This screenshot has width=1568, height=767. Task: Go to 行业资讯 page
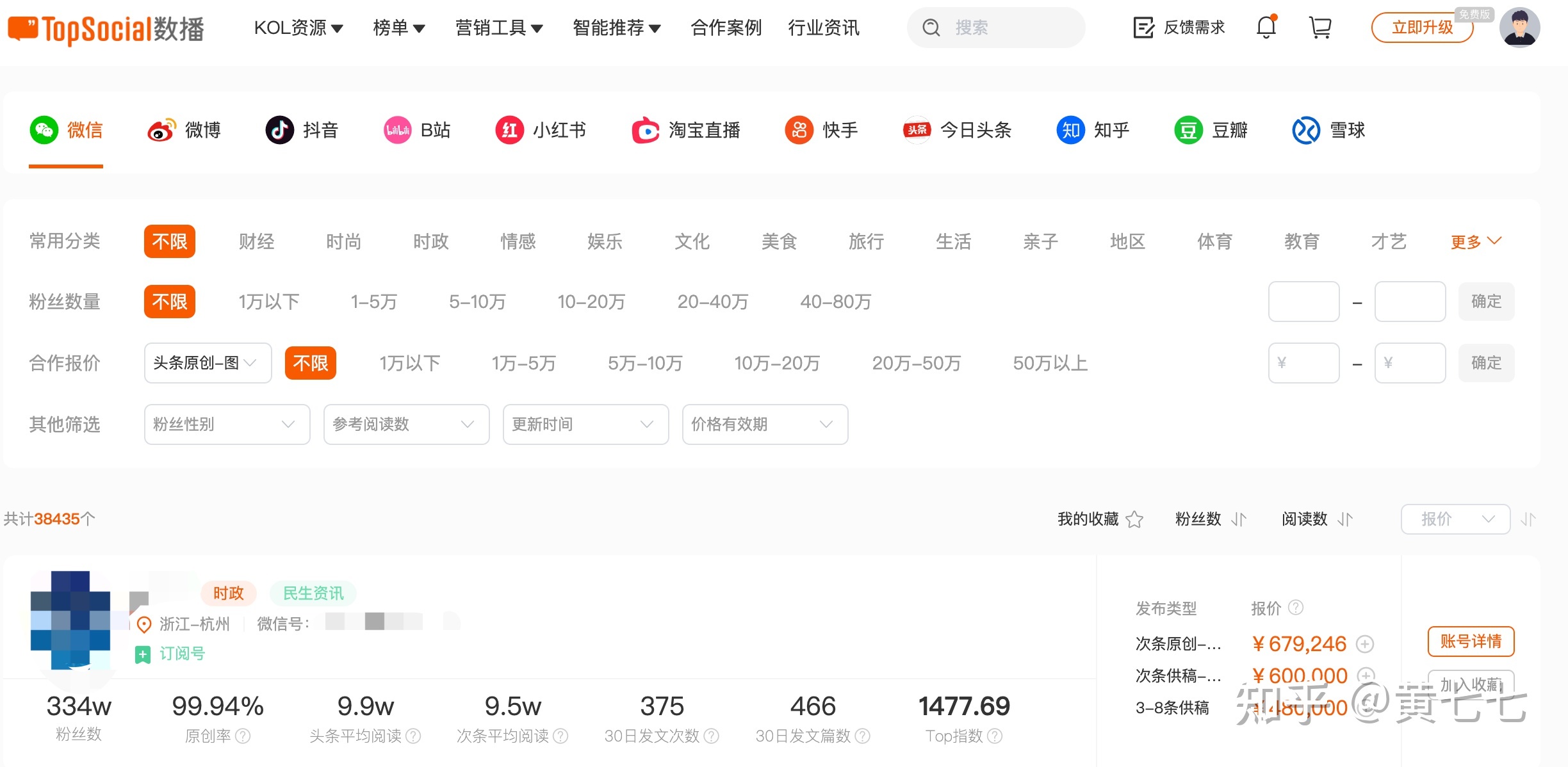pyautogui.click(x=824, y=28)
